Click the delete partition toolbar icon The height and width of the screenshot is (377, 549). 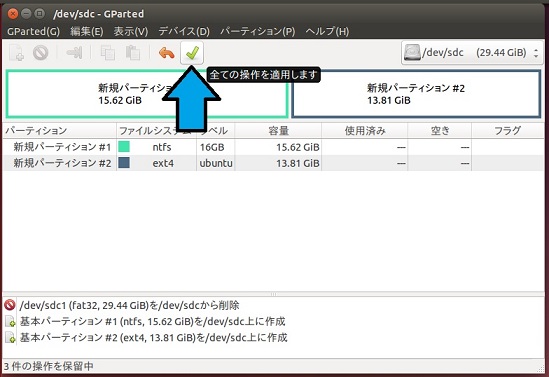point(41,53)
